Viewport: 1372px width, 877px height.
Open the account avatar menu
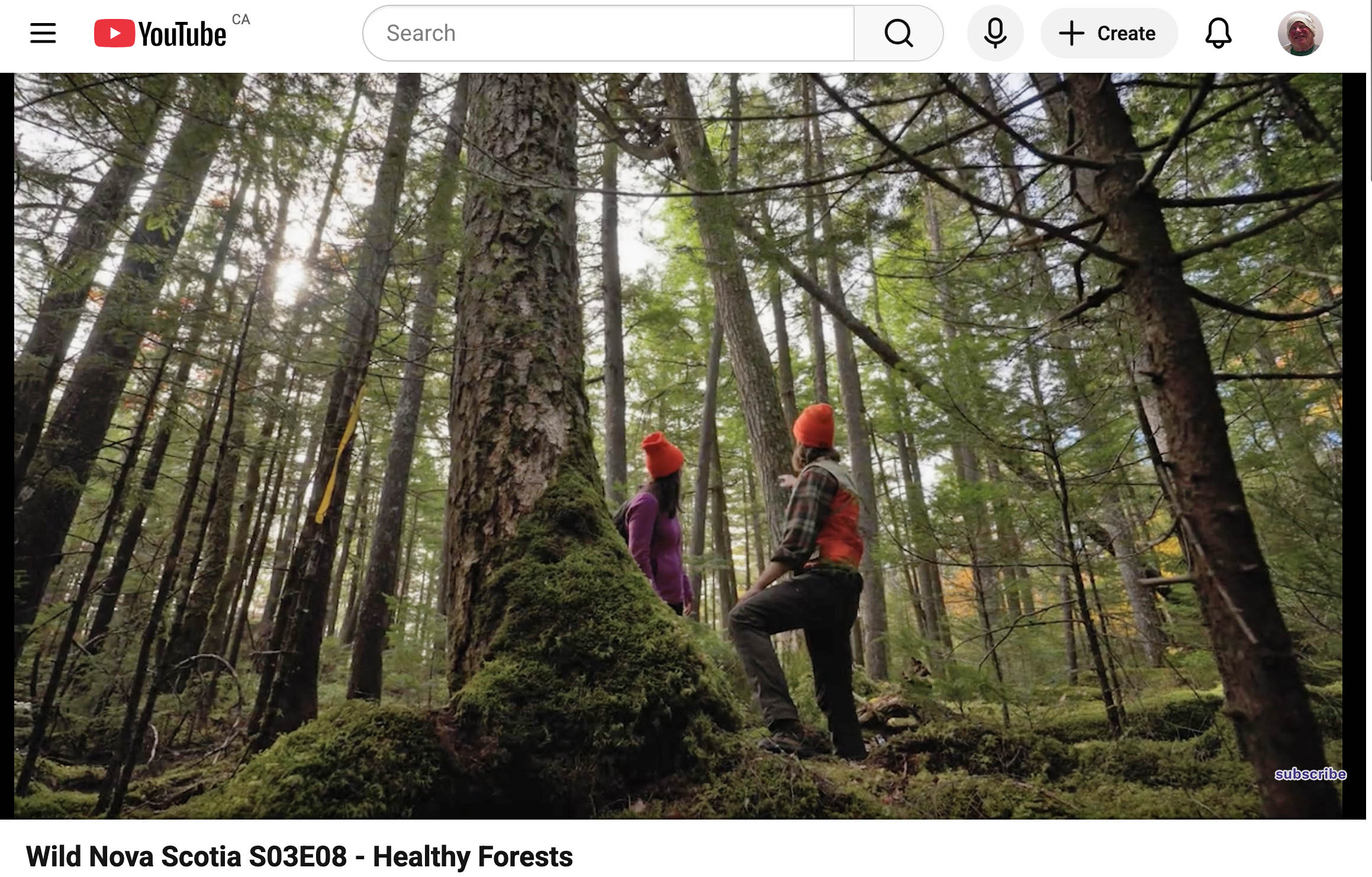coord(1300,33)
